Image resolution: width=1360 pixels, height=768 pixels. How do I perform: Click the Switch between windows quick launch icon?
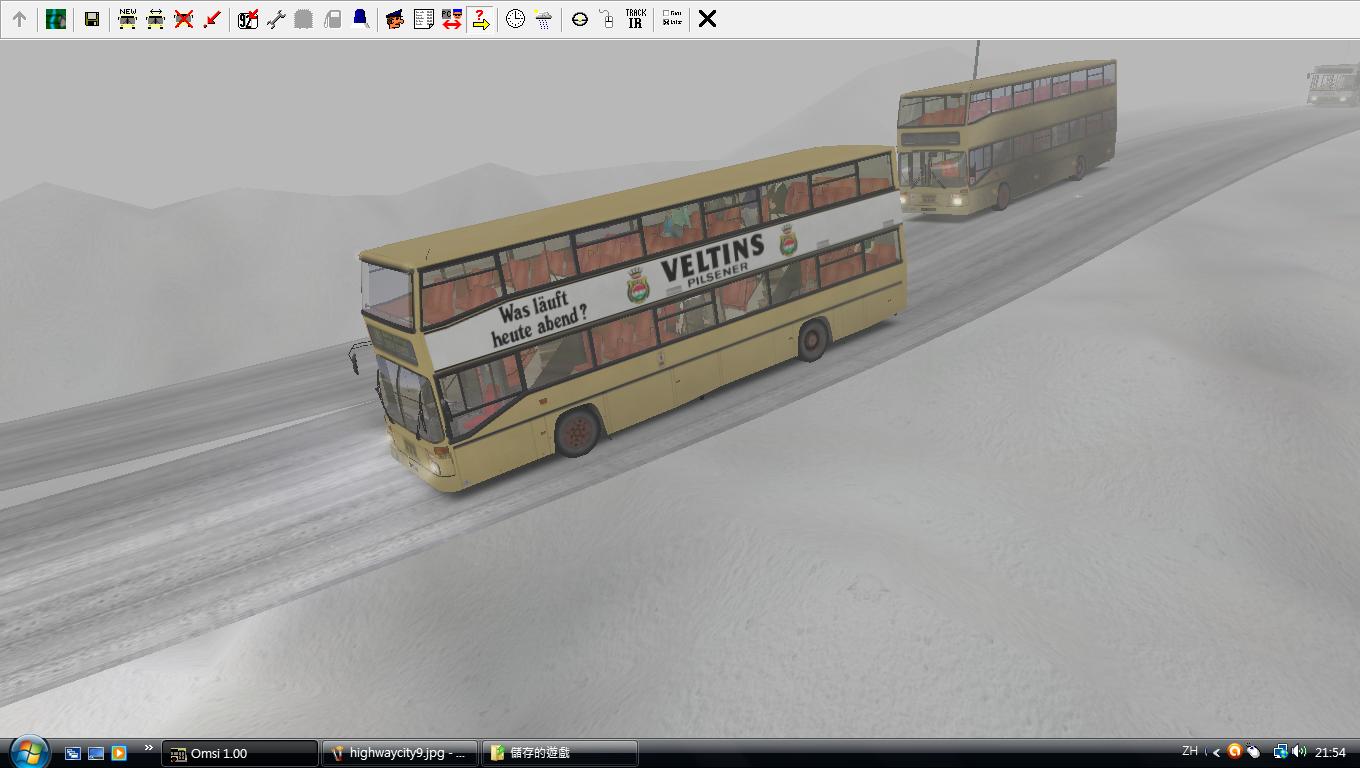(73, 753)
